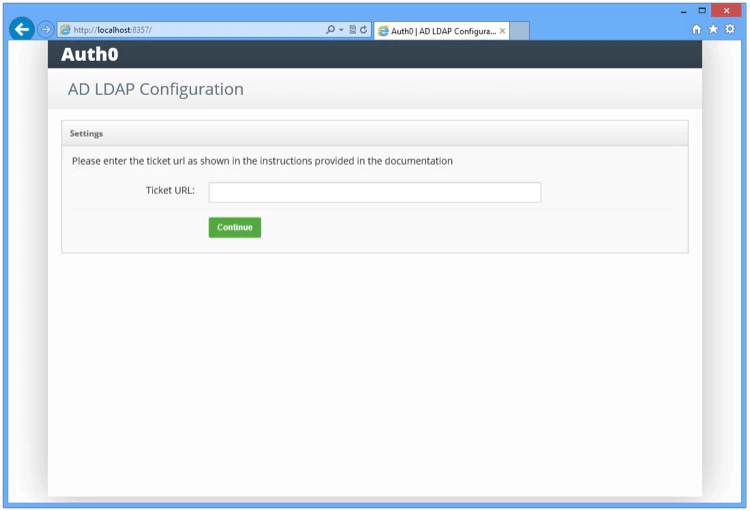
Task: Click the green Continue button
Action: pyautogui.click(x=235, y=227)
